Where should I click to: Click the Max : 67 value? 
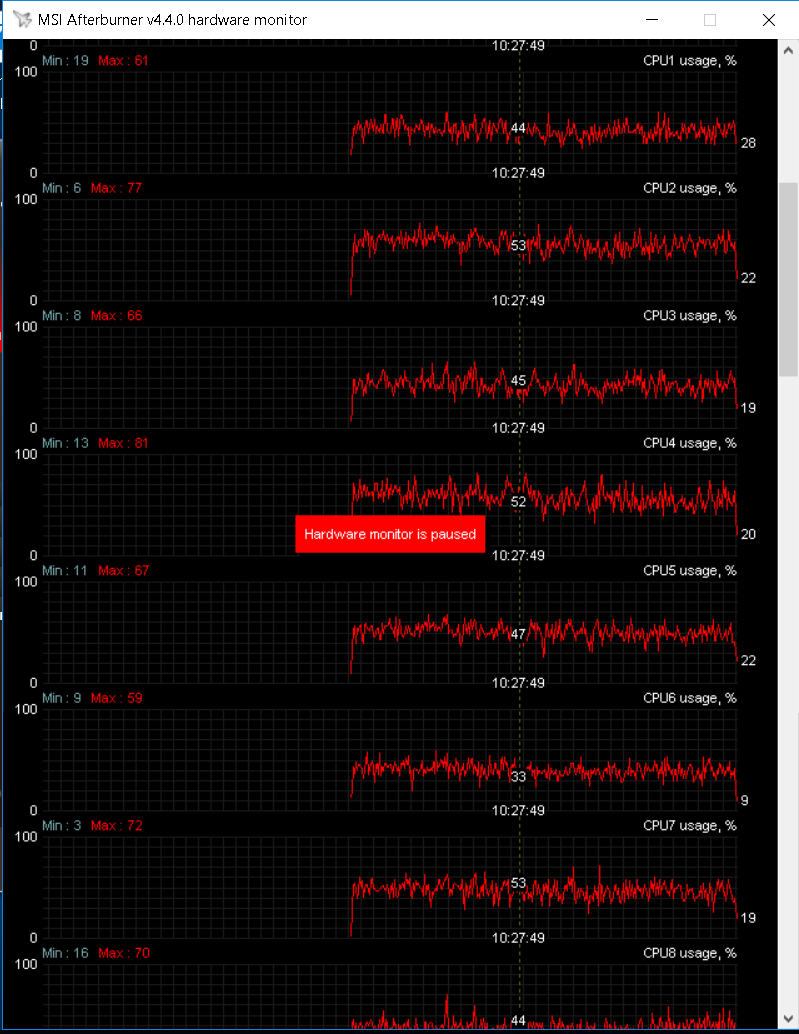123,570
